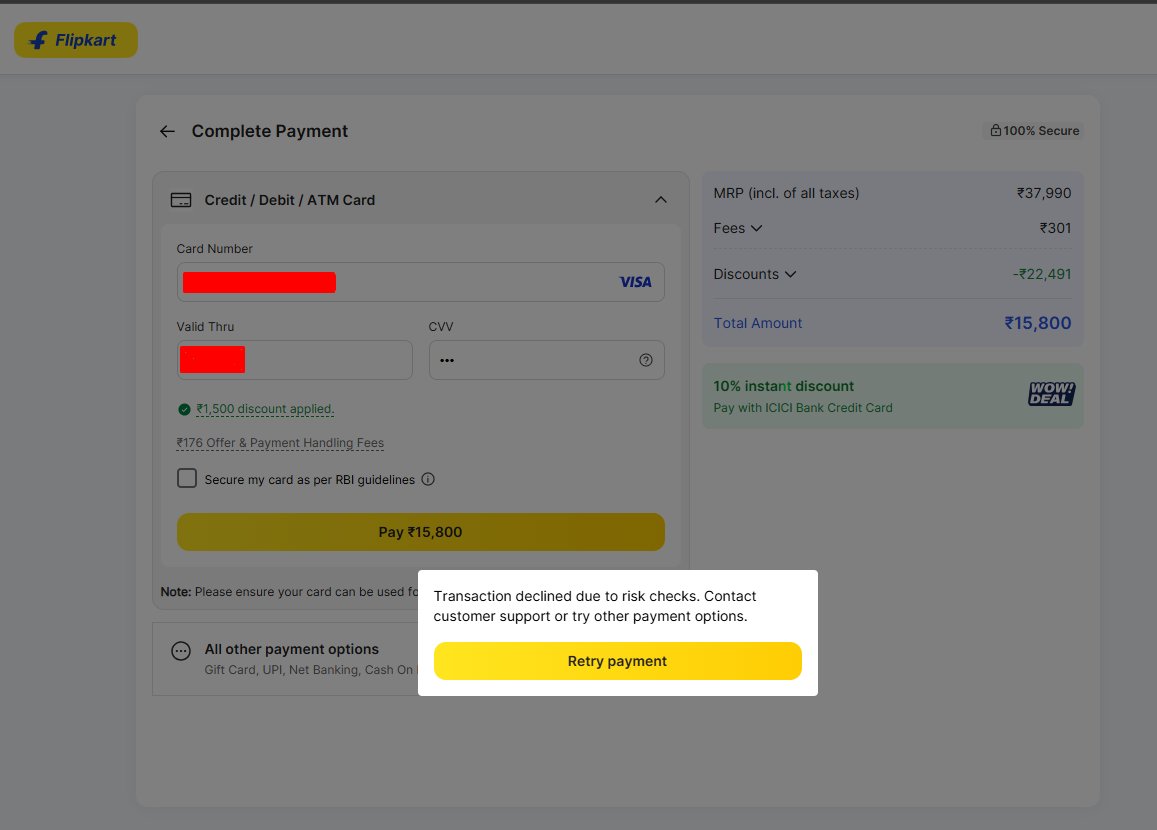Screen dimensions: 1157x830
Task: Open the RBI guidelines info icon
Action: tap(428, 479)
